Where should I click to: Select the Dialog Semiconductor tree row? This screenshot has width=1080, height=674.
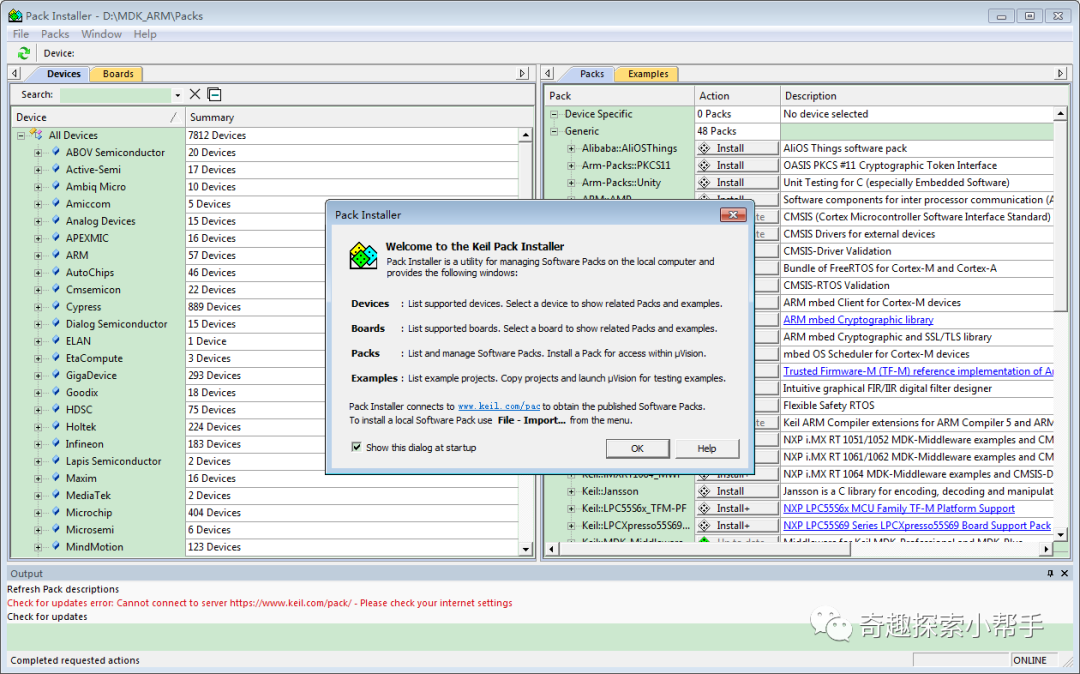pos(116,324)
